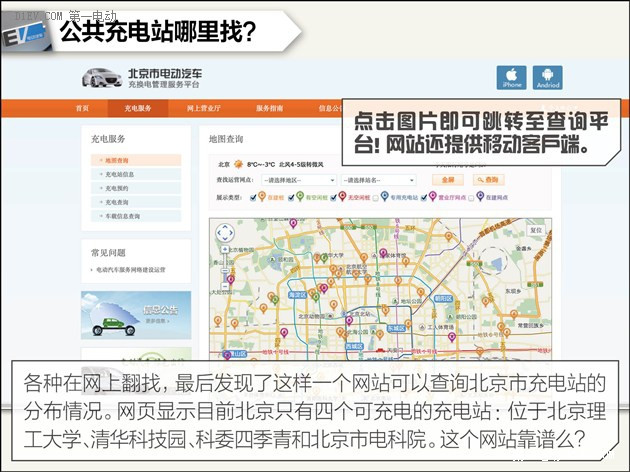Open the 充电服务 nav tab
The image size is (630, 472).
pyautogui.click(x=138, y=108)
